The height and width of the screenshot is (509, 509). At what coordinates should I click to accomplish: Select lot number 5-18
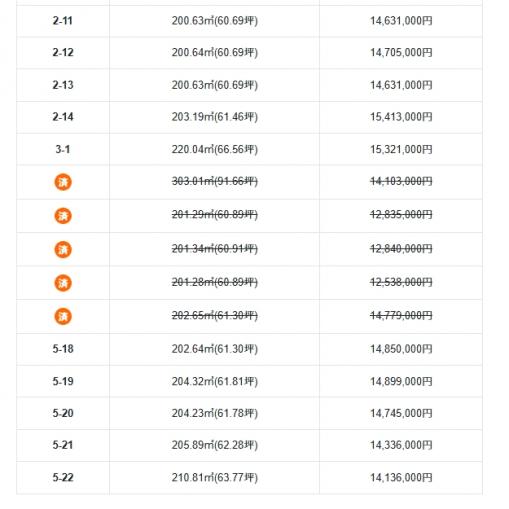pos(63,349)
